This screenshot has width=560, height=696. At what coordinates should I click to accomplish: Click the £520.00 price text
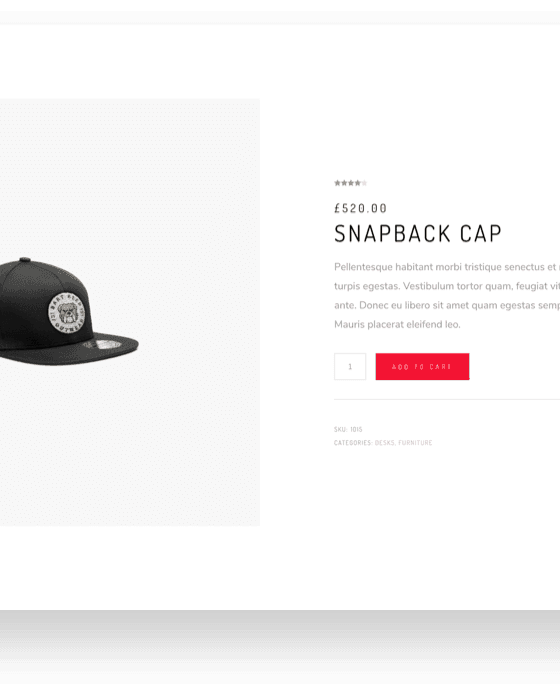[360, 208]
